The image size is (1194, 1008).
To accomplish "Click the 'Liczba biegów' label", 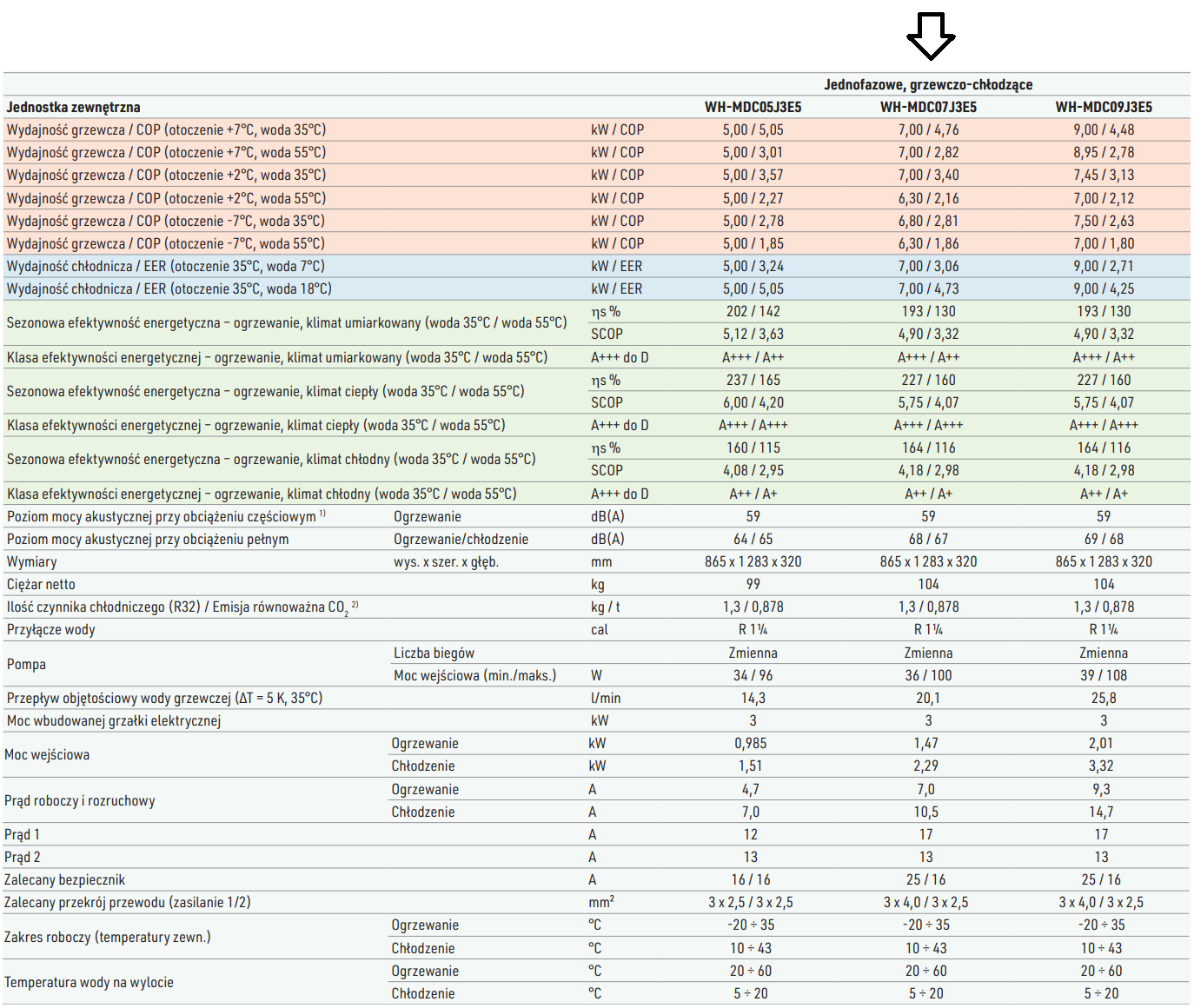I will click(x=434, y=653).
